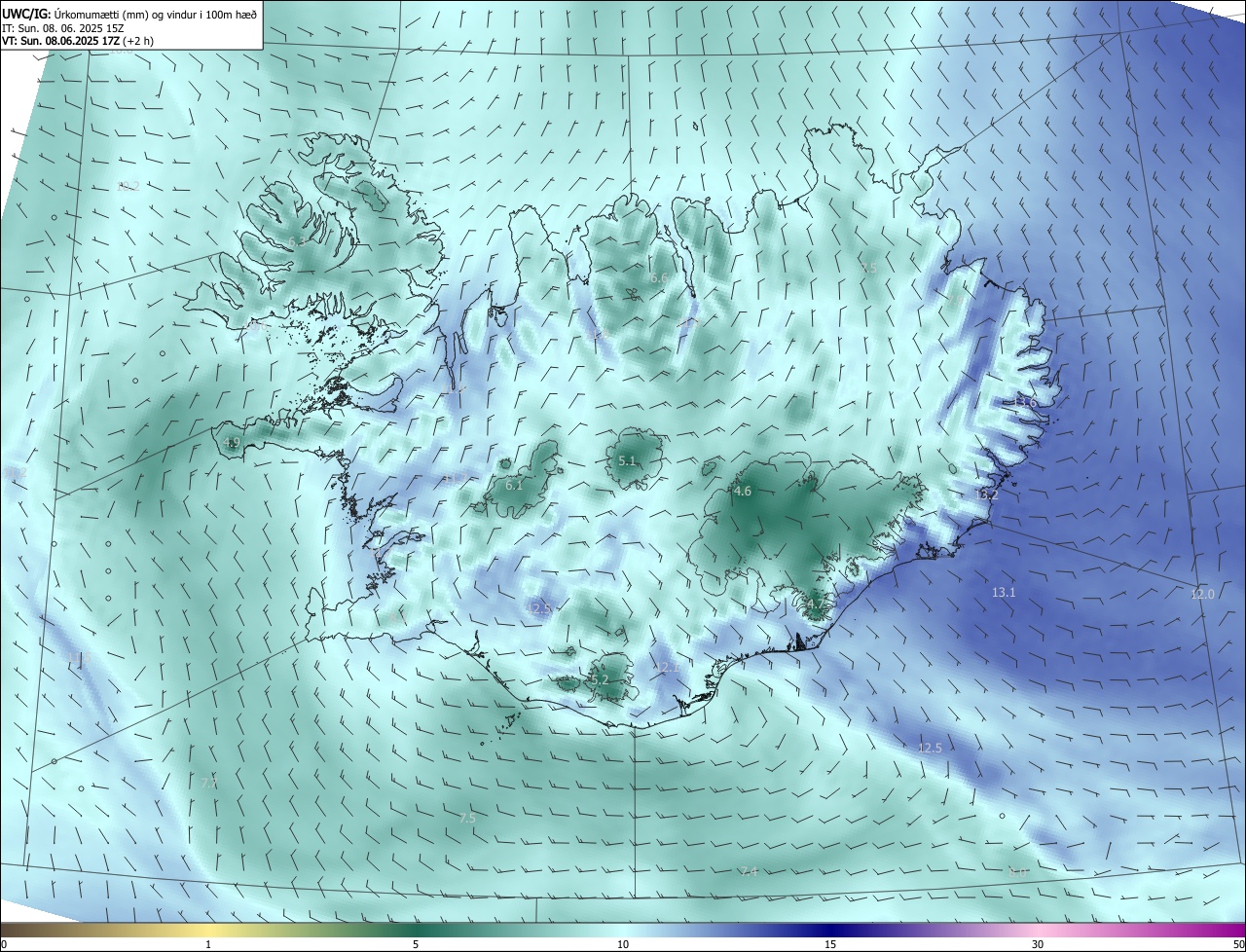1246x952 pixels.
Task: Click the 13.1 value offshore
Action: coord(1004,592)
